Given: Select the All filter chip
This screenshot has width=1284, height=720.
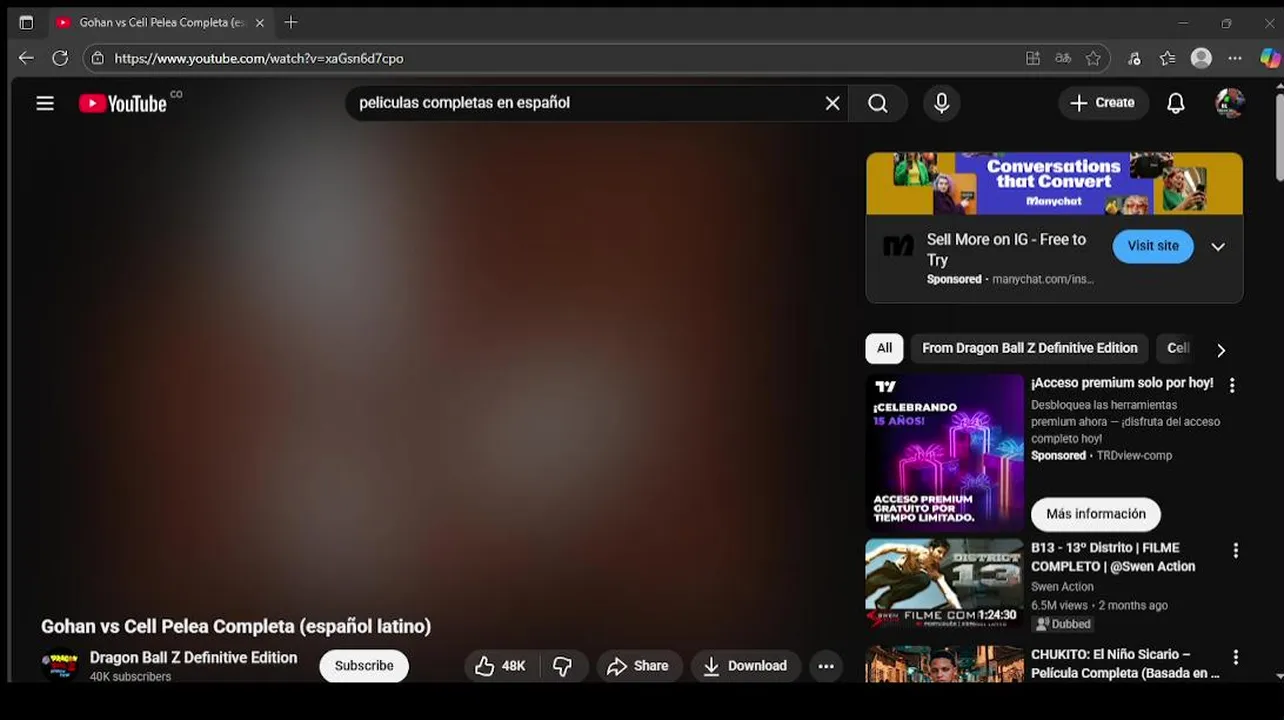Looking at the screenshot, I should tap(884, 348).
